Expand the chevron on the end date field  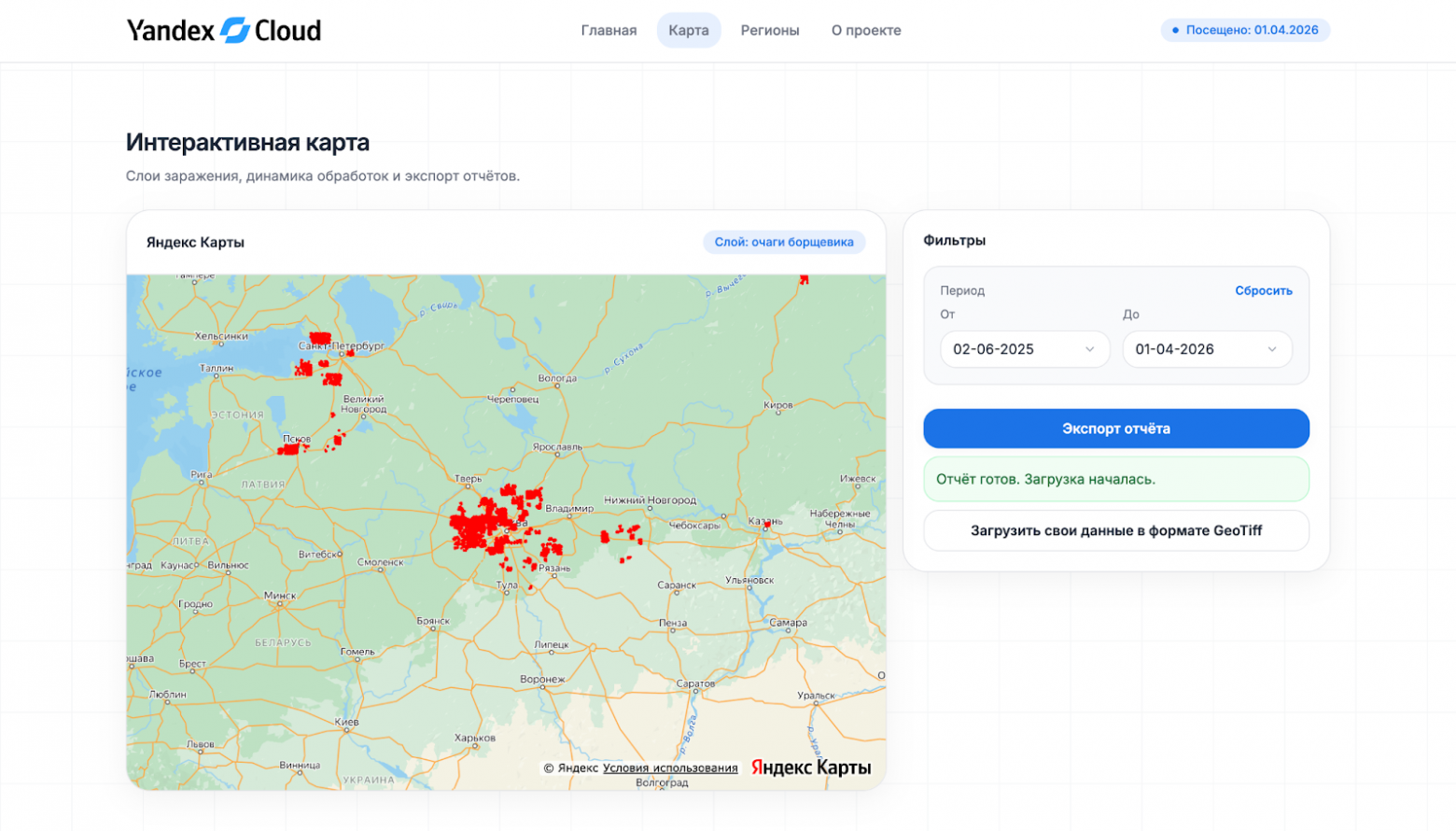click(1272, 349)
